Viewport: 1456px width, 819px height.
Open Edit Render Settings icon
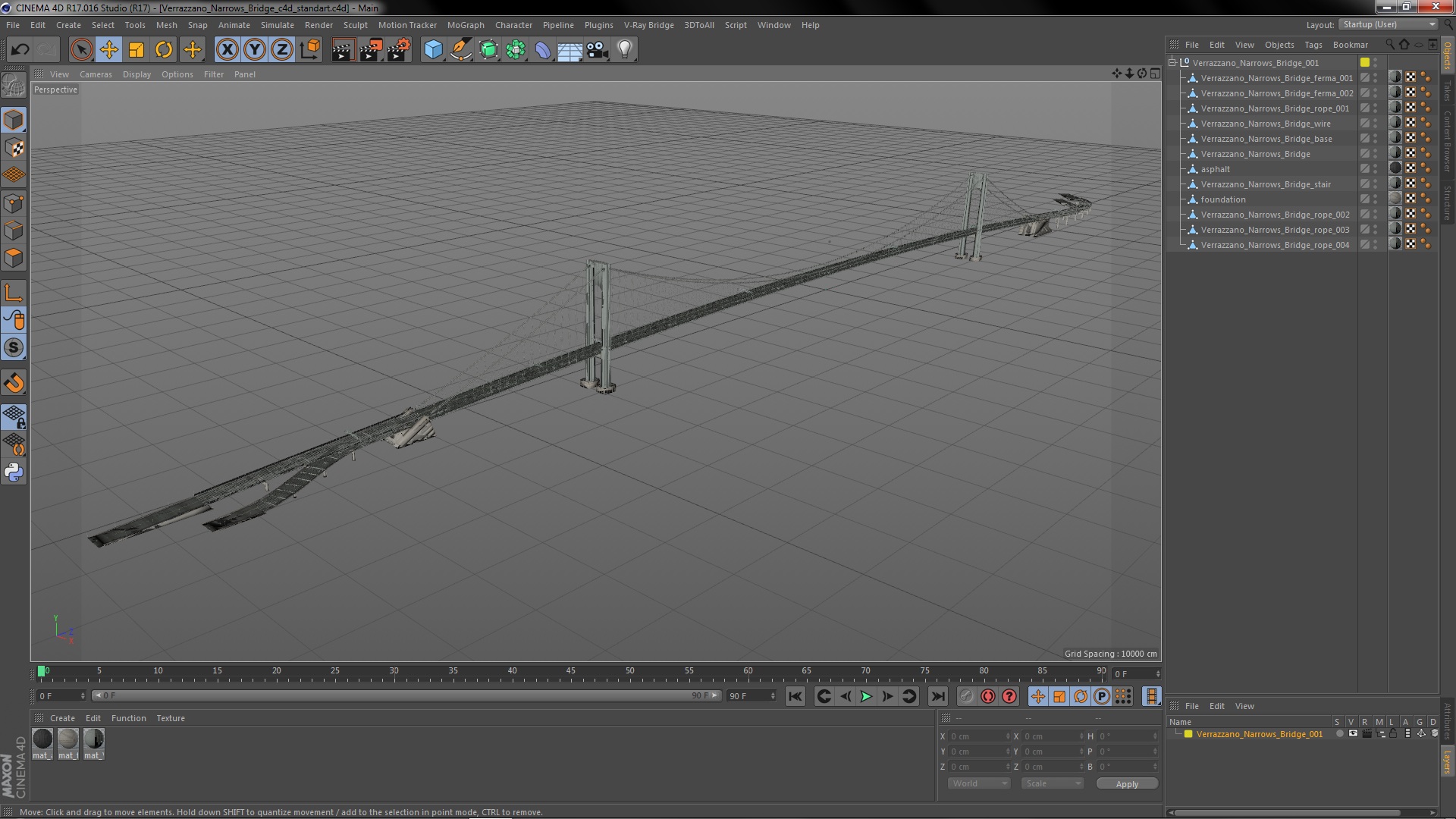click(398, 50)
